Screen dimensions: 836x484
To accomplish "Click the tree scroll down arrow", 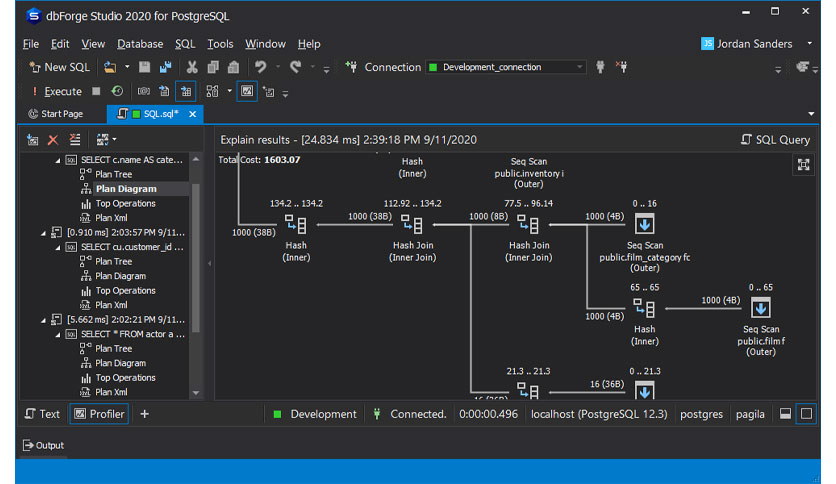I will point(196,393).
